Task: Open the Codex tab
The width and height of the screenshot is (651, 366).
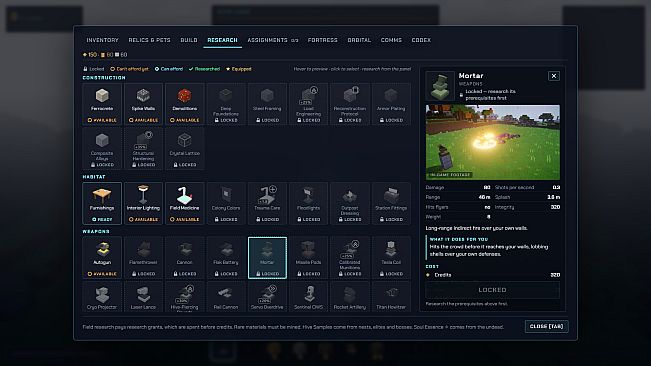Action: point(421,40)
